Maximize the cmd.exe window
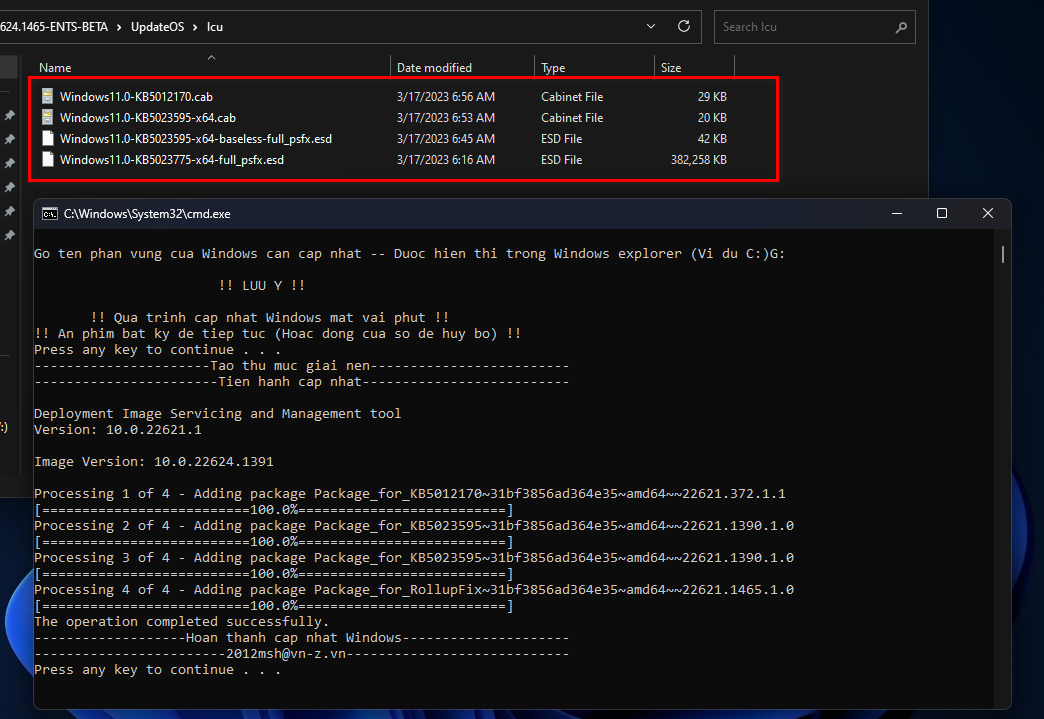Image resolution: width=1044 pixels, height=719 pixels. point(941,214)
